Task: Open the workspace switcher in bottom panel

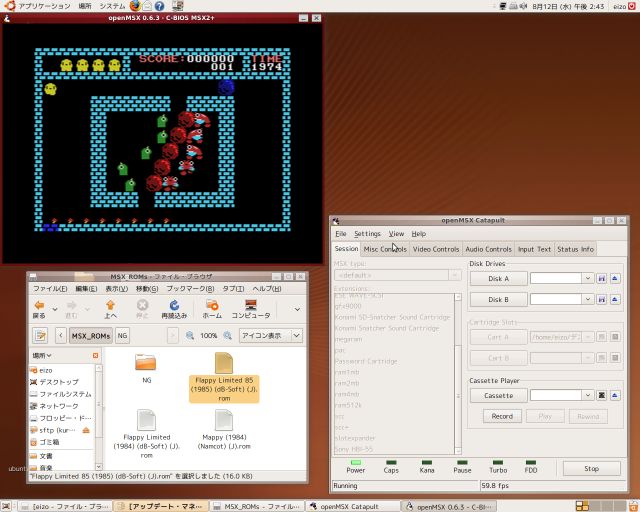Action: [x=601, y=506]
